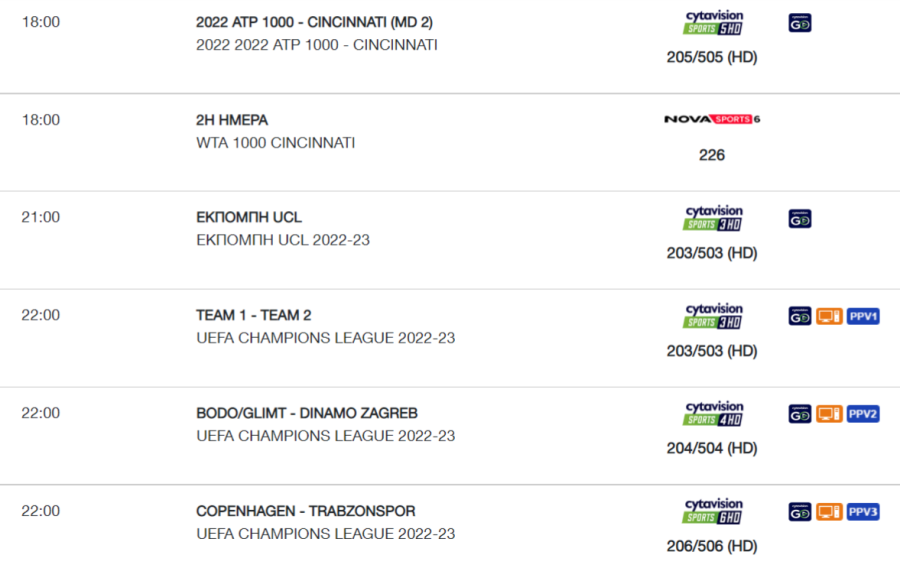Image resolution: width=900 pixels, height=565 pixels.
Task: Click the TEAM 1 - TEAM 2 title
Action: [x=254, y=315]
